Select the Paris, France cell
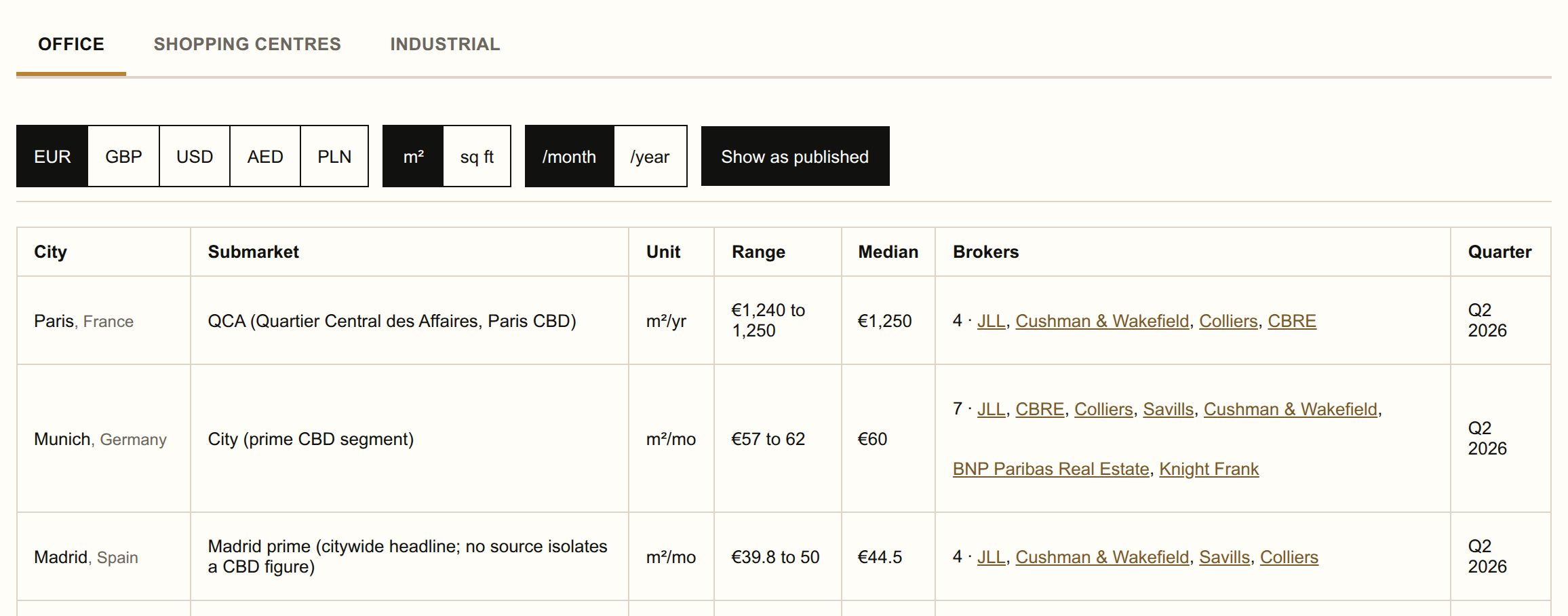The height and width of the screenshot is (616, 1568). 104,321
